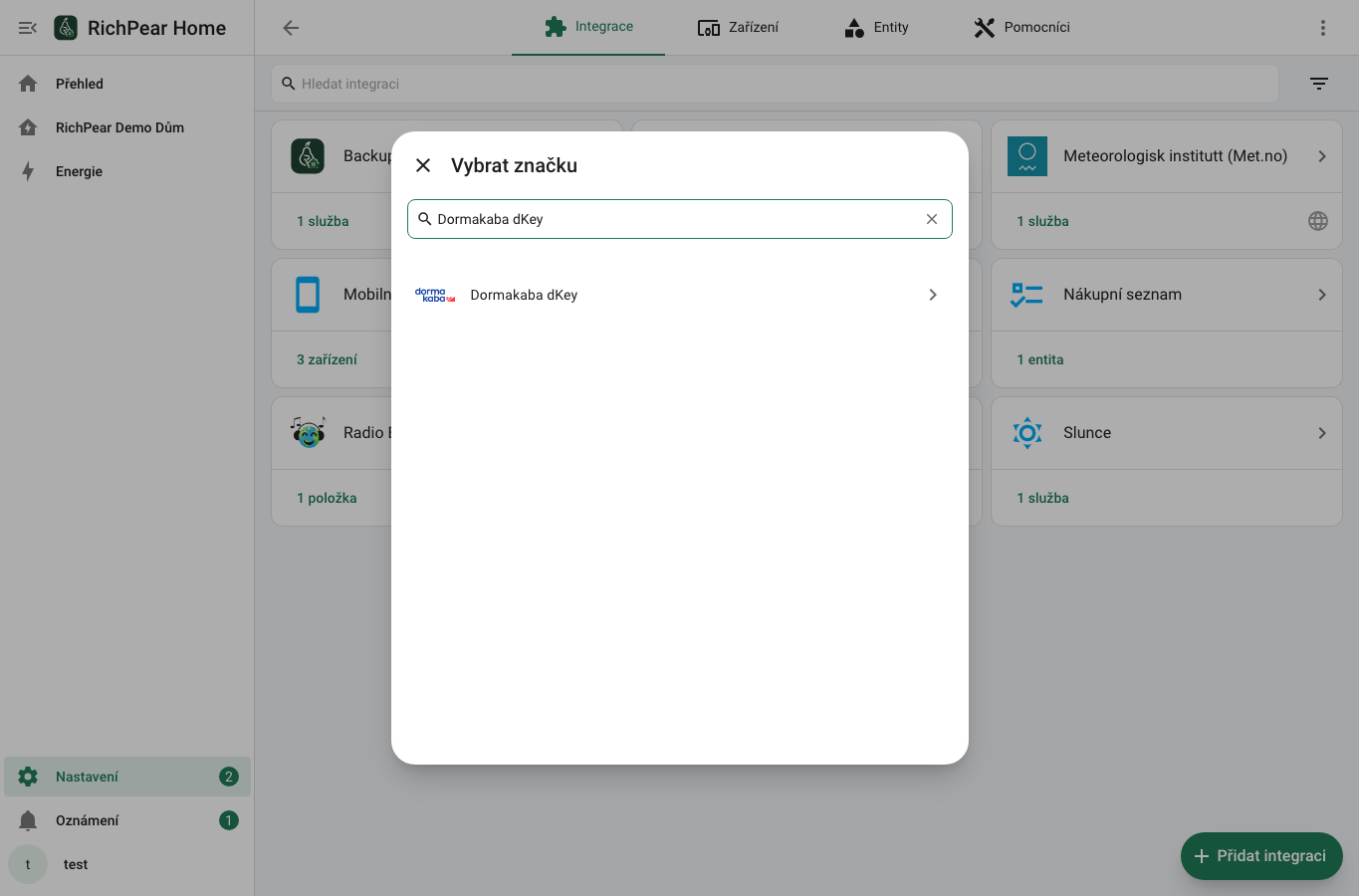The image size is (1359, 896).
Task: Switch to the Zařízení tab
Action: [x=738, y=27]
